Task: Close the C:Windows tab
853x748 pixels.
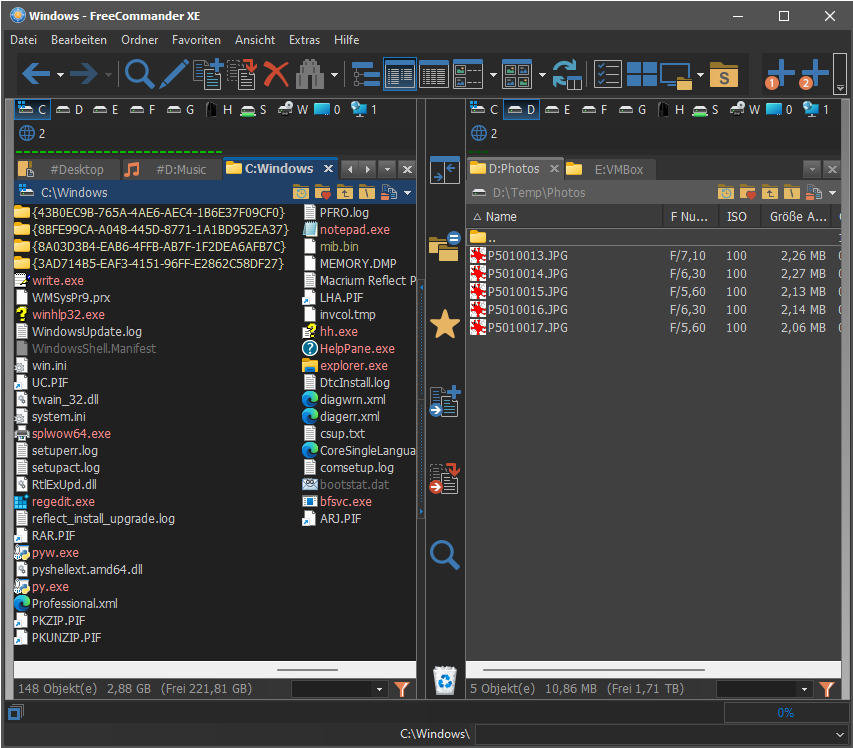Action: (328, 169)
